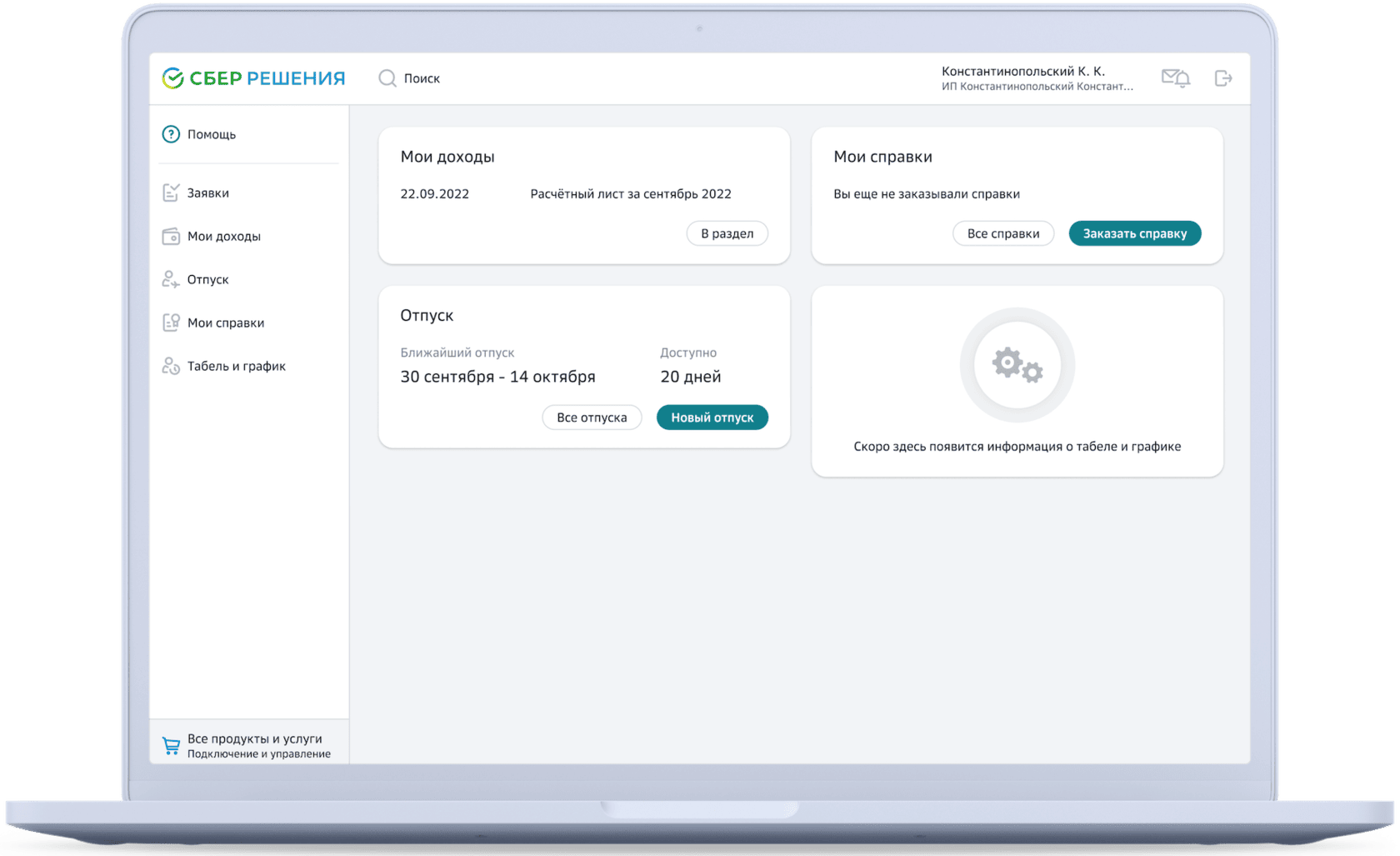Click the Заявки checklist icon
This screenshot has width=1400, height=856.
coord(171,193)
